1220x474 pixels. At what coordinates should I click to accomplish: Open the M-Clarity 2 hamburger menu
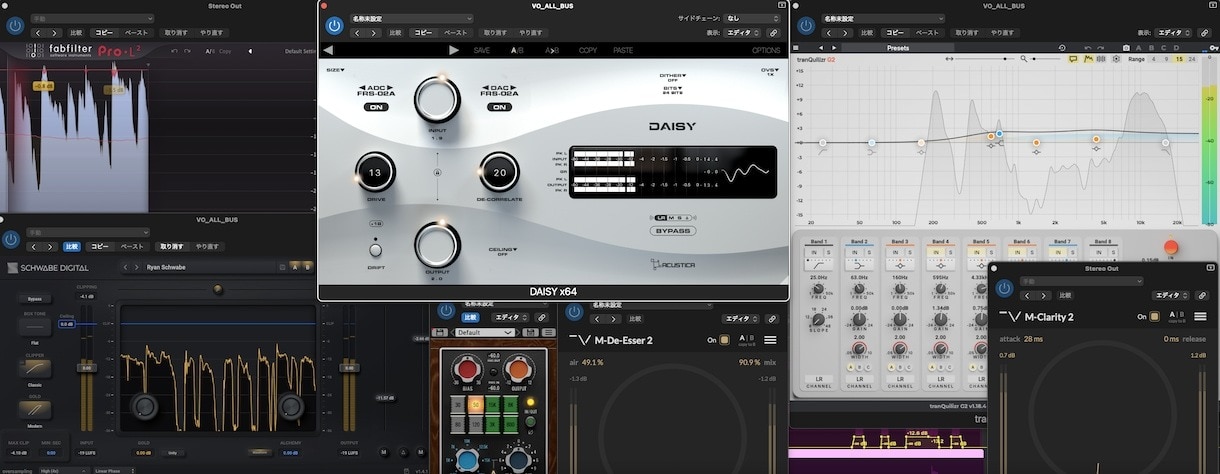coord(1202,317)
